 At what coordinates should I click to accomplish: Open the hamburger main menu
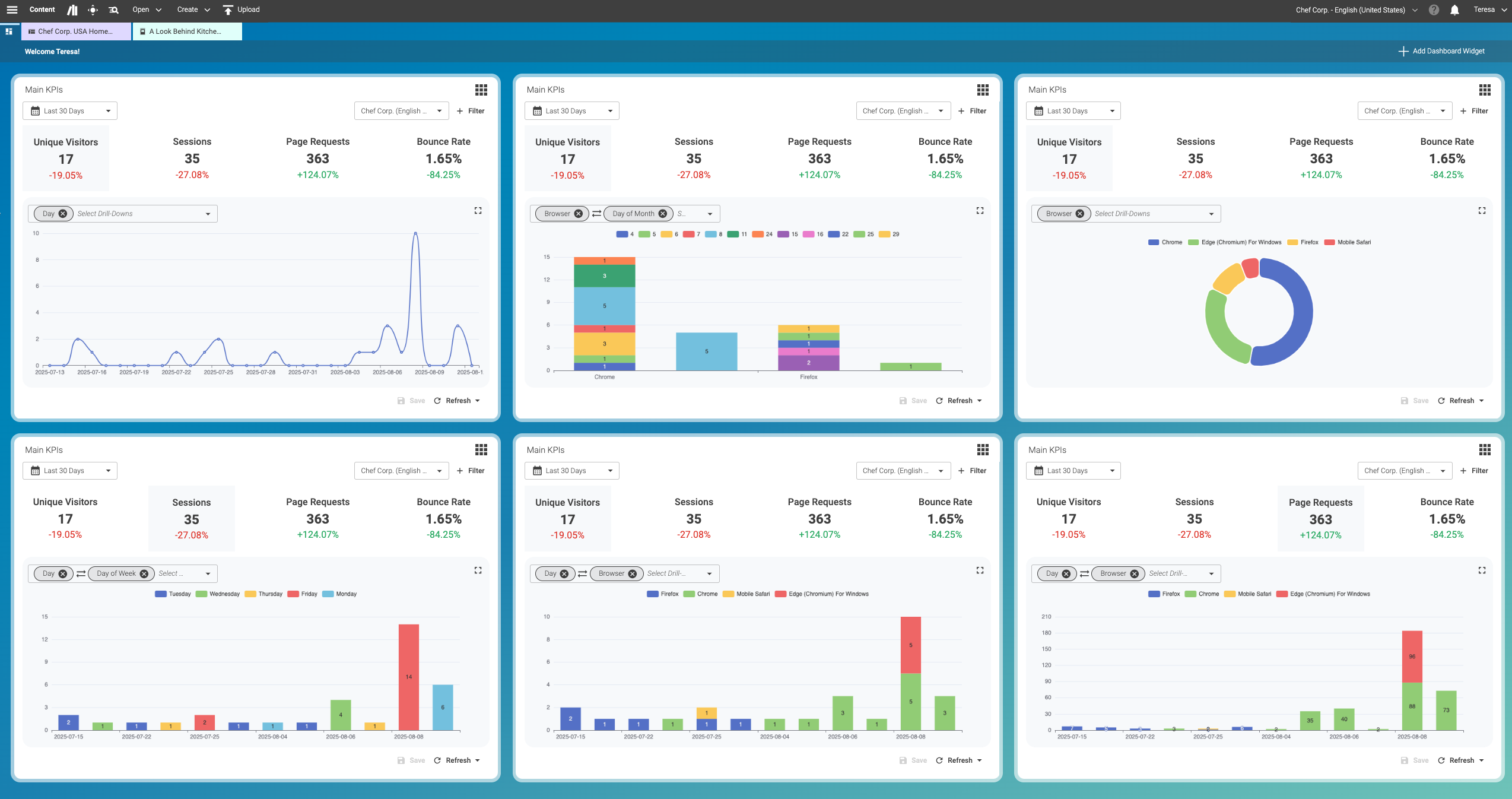pos(12,9)
